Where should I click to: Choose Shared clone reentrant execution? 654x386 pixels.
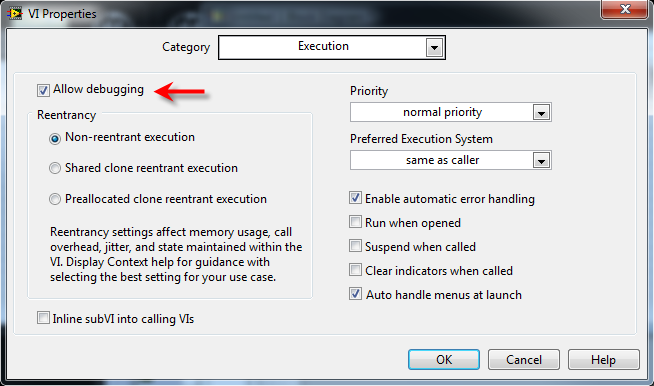(x=55, y=168)
